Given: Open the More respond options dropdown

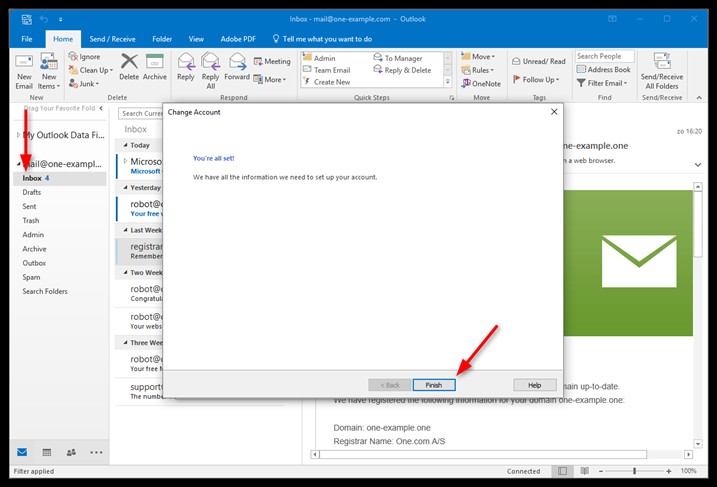Looking at the screenshot, I should pos(270,79).
